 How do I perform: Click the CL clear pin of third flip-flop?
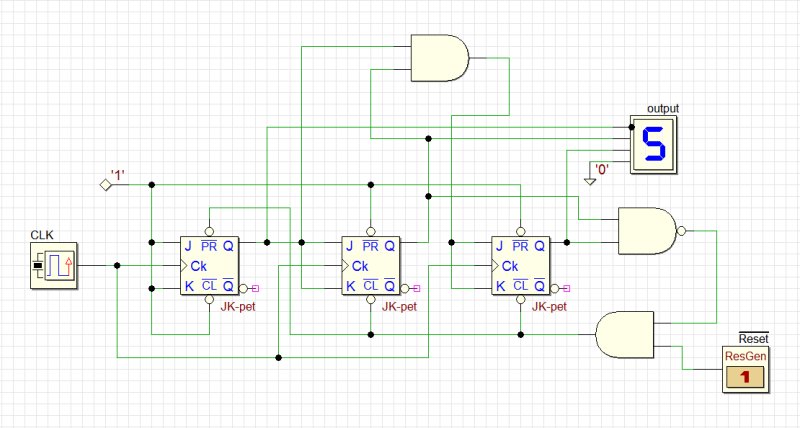click(x=520, y=299)
